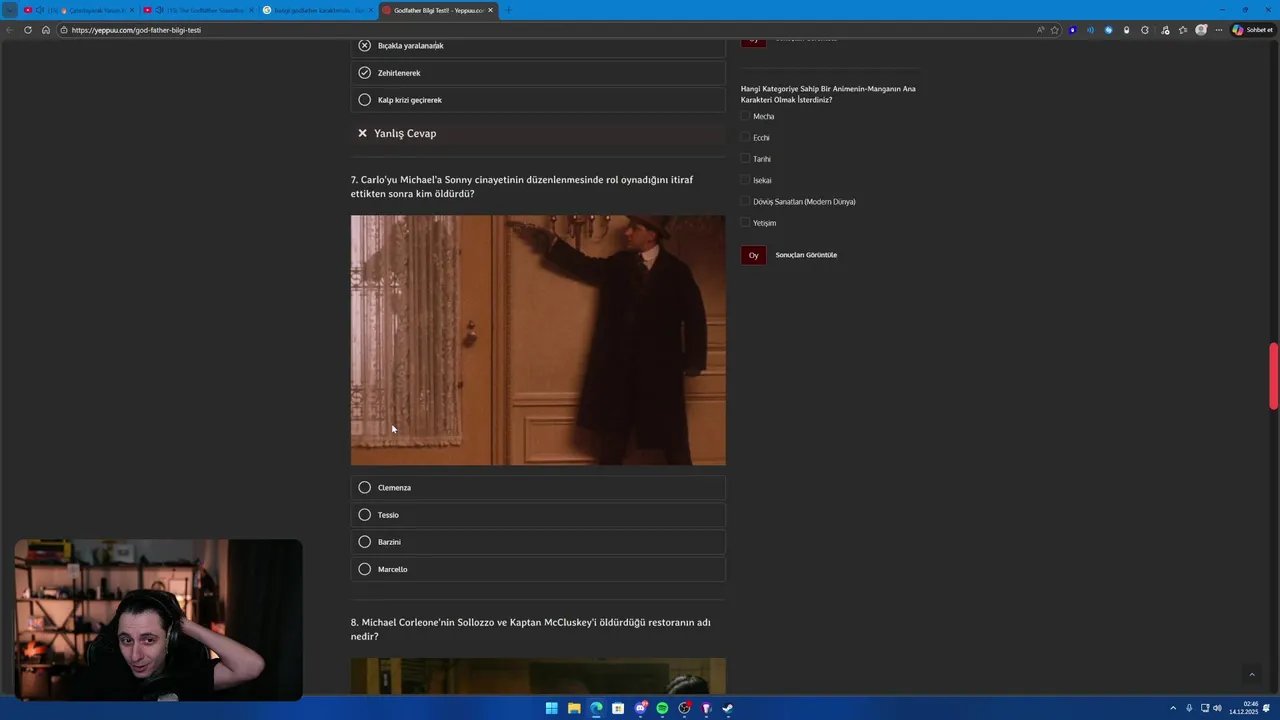Select answer Marcello
This screenshot has width=1280, height=720.
coord(538,569)
